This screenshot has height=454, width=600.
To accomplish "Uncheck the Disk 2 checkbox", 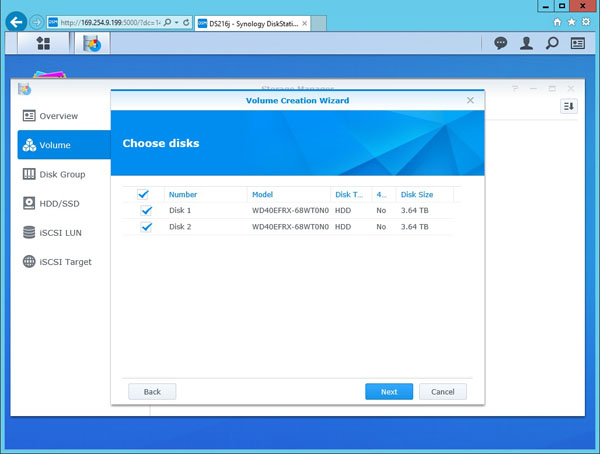I will coord(147,227).
